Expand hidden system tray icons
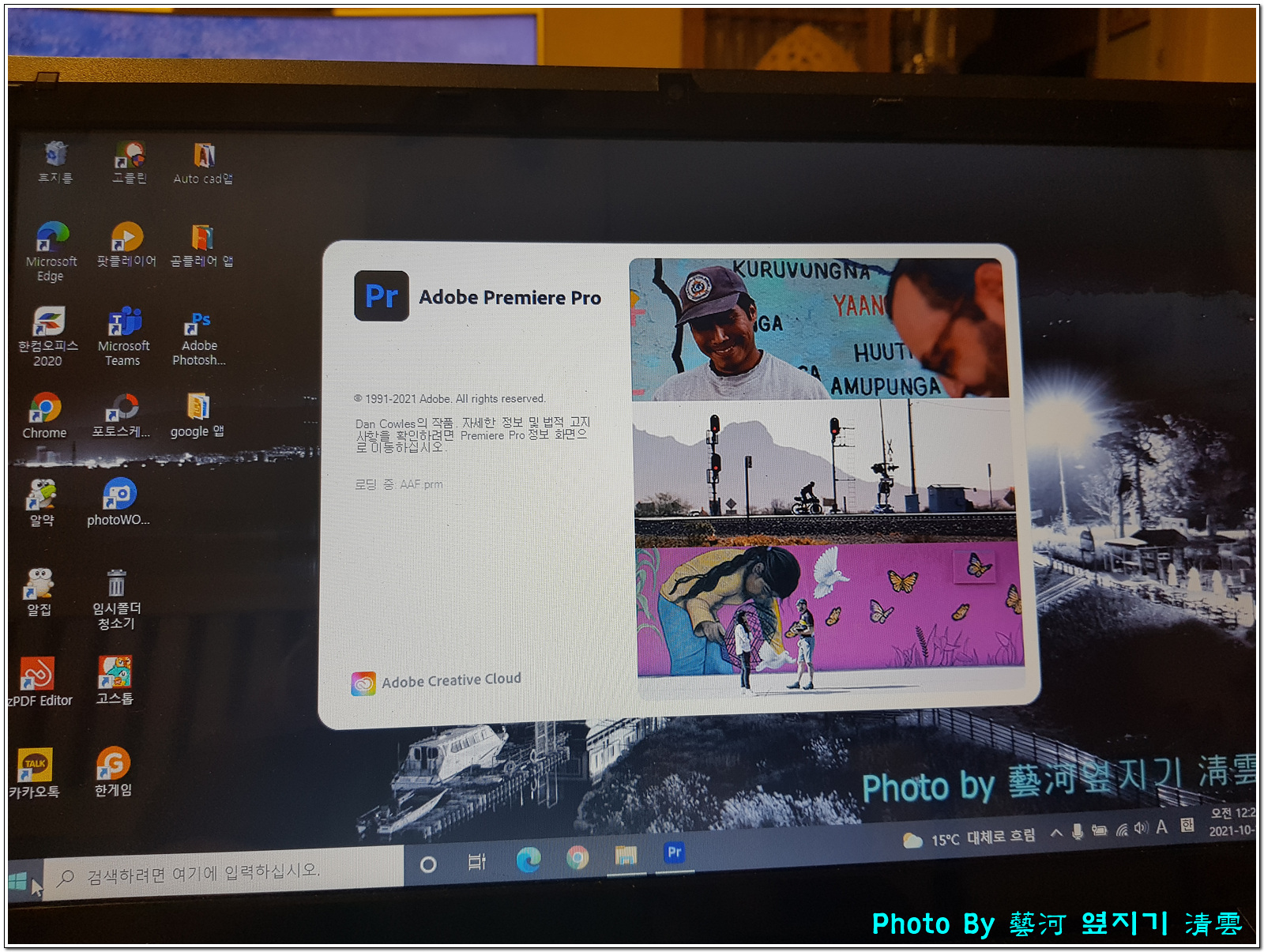The height and width of the screenshot is (952, 1264). (1056, 833)
